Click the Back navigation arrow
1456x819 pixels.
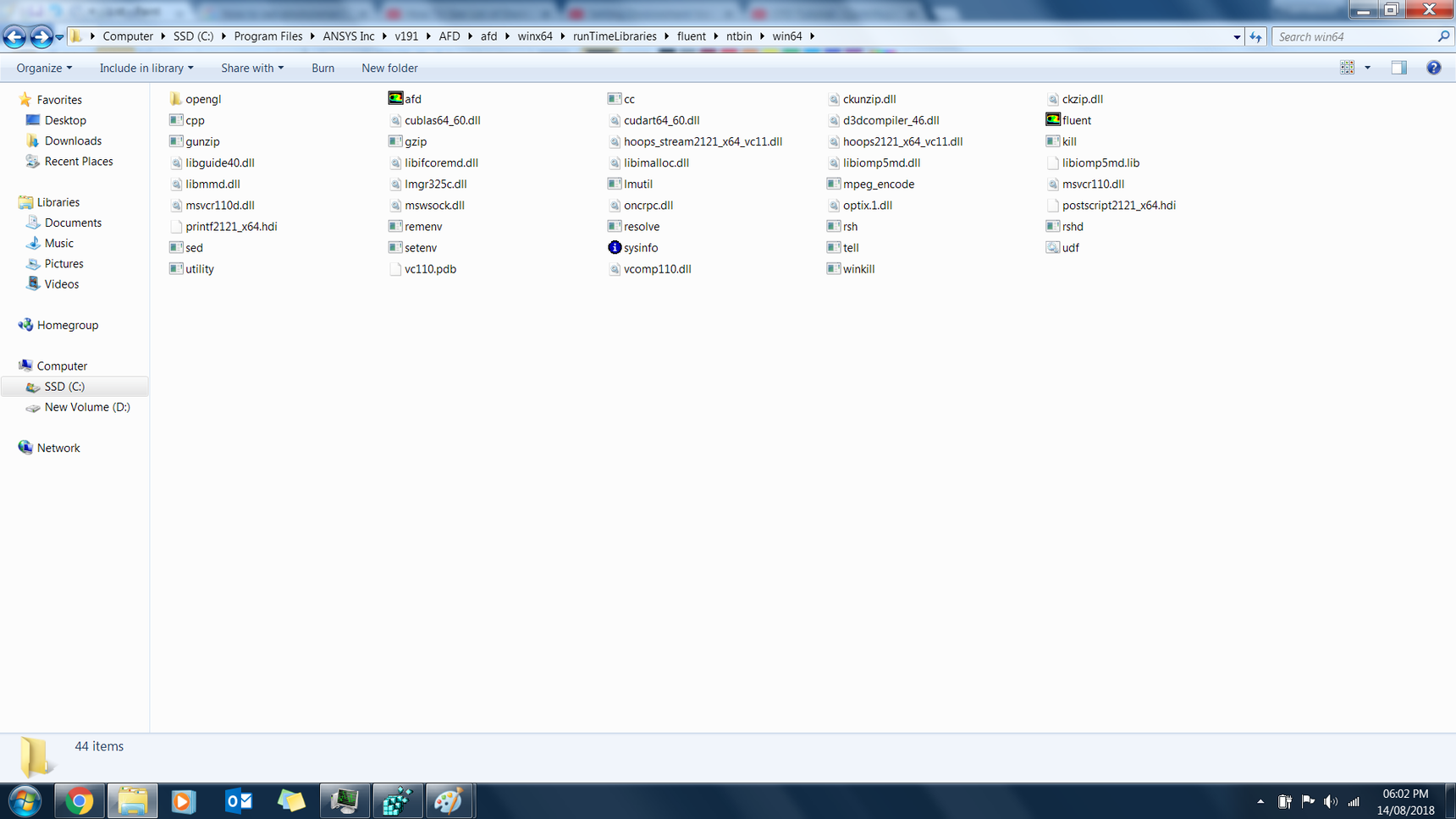14,36
